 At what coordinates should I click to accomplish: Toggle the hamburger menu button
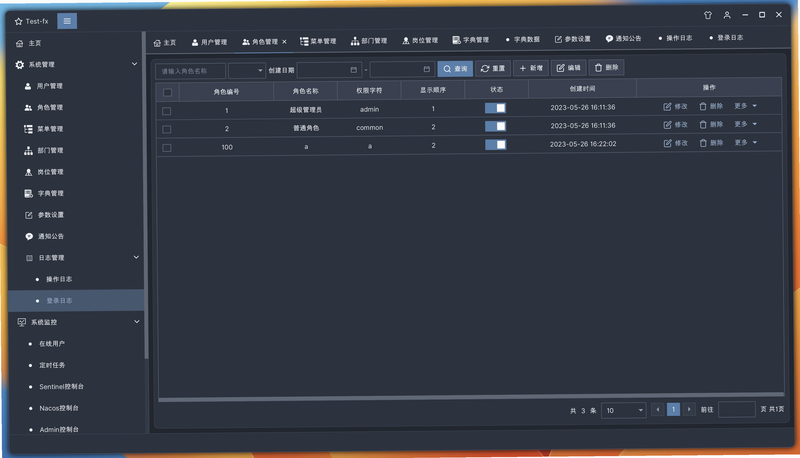point(67,21)
